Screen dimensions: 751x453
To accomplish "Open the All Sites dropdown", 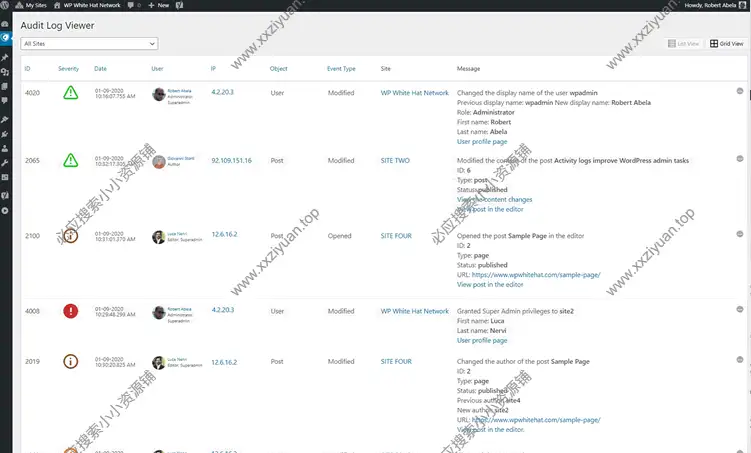I will (89, 44).
